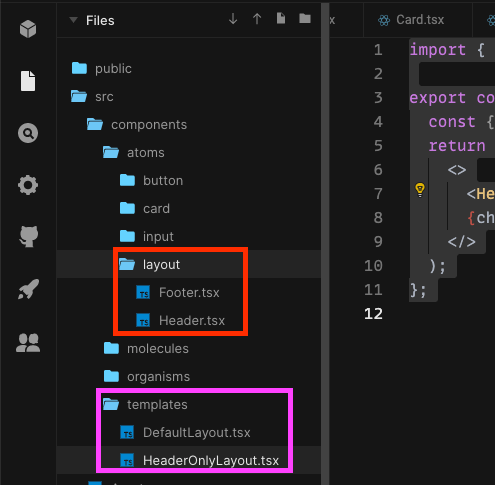Collapse the templates folder

pos(145,405)
